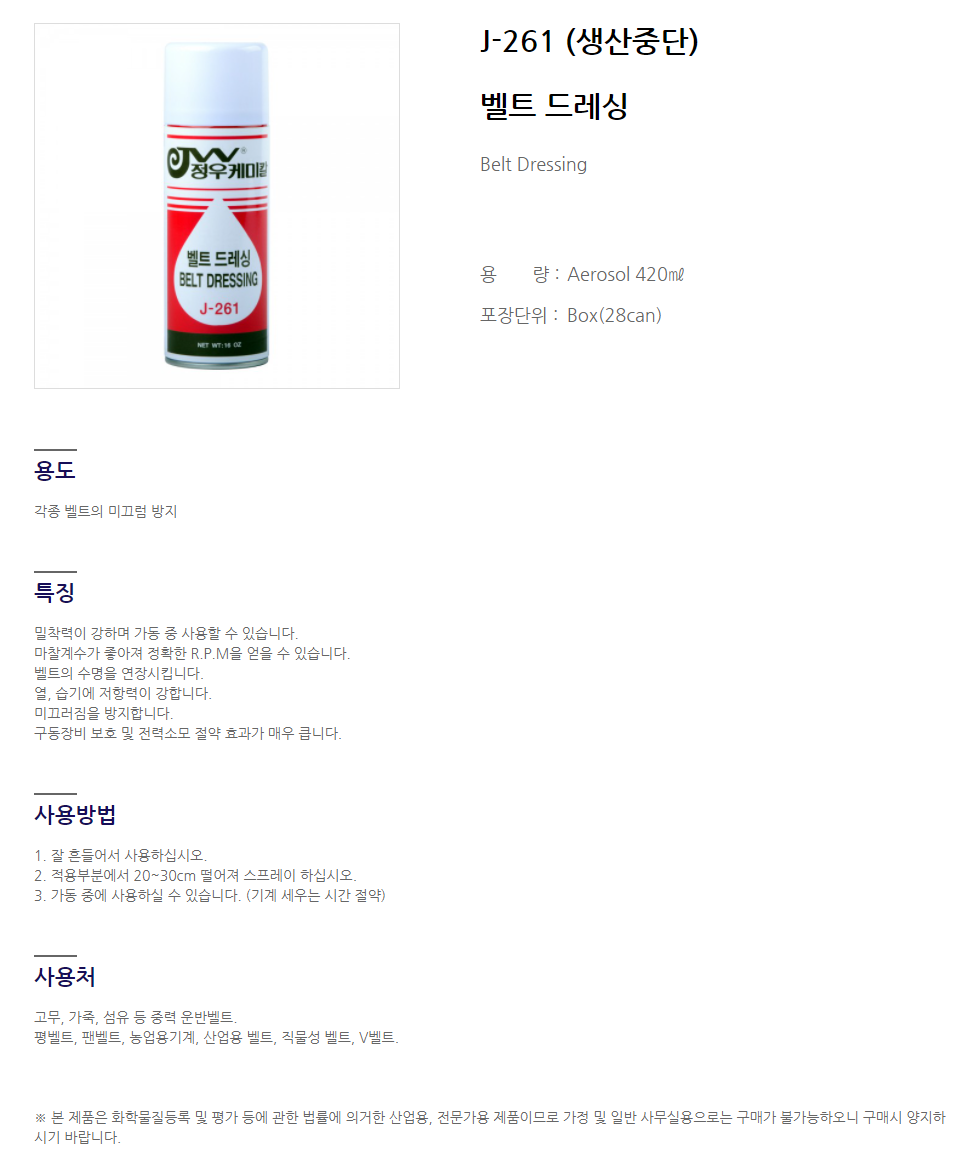The height and width of the screenshot is (1172, 967).
Task: Click the line mentioning R.P.M
Action: 192,653
